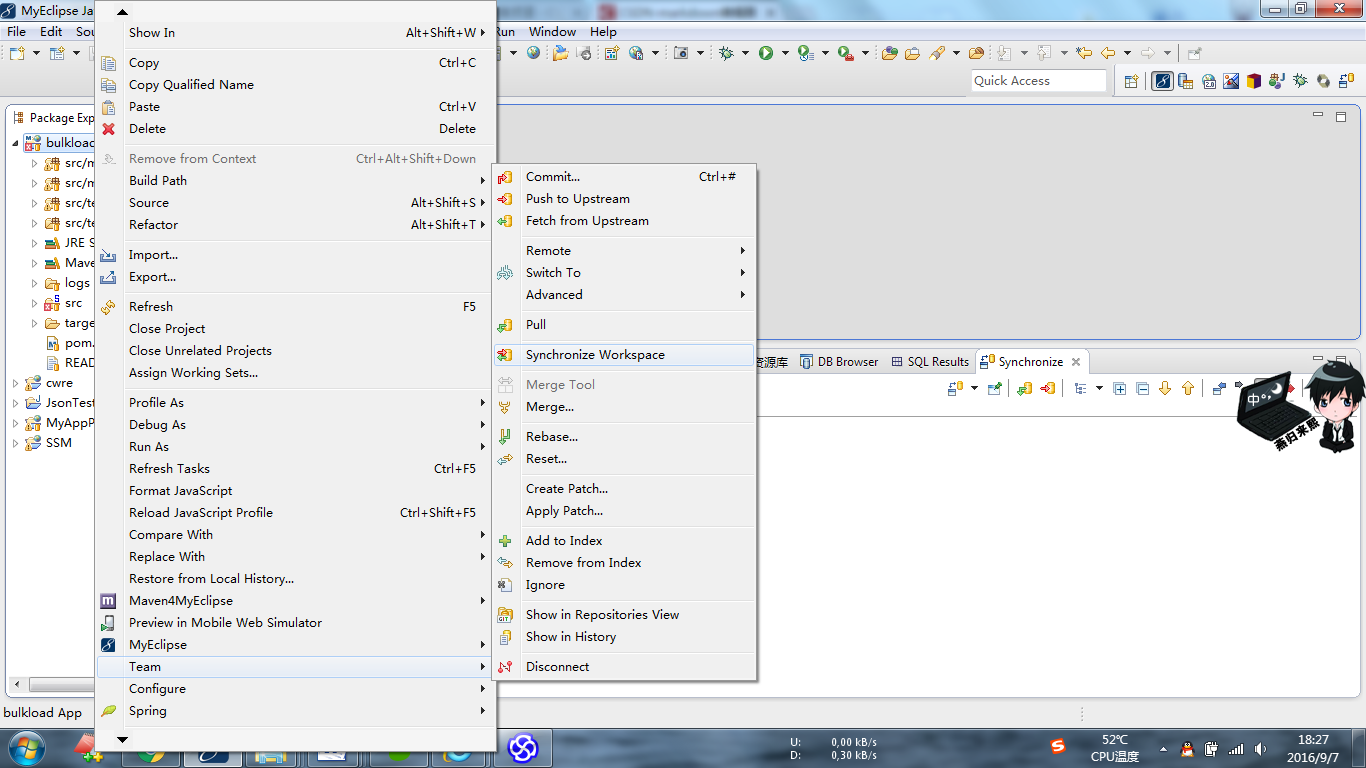1366x768 pixels.
Task: Select Commit... in the Team submenu
Action: (552, 177)
